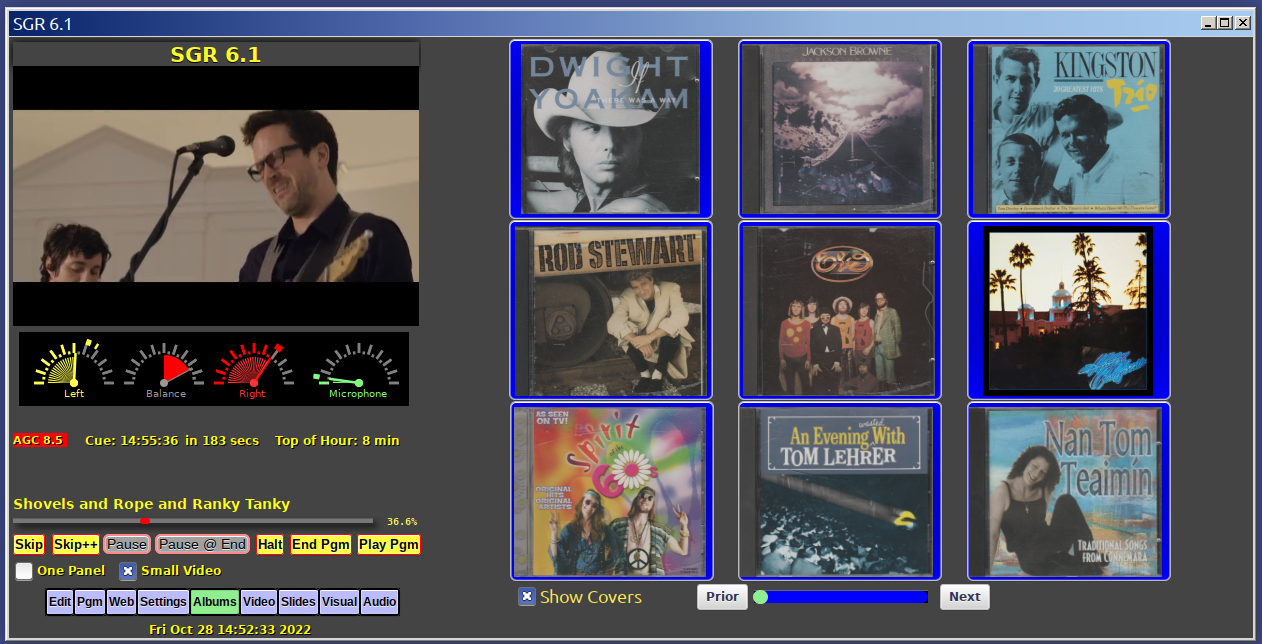Open the Web tab
The width and height of the screenshot is (1262, 644).
[121, 602]
